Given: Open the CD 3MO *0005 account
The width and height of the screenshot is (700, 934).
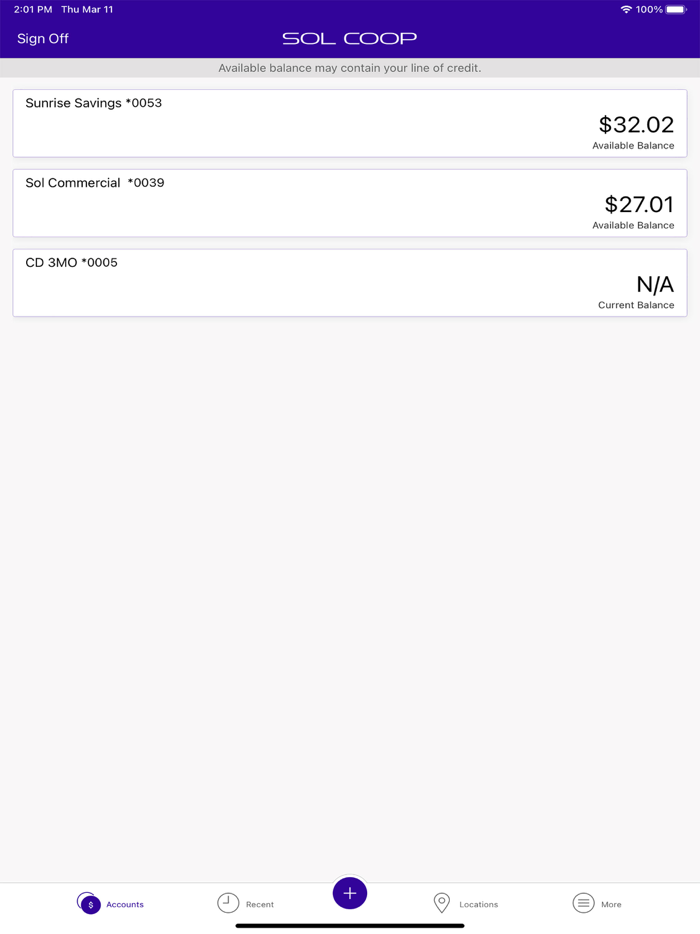Looking at the screenshot, I should pos(72,263).
